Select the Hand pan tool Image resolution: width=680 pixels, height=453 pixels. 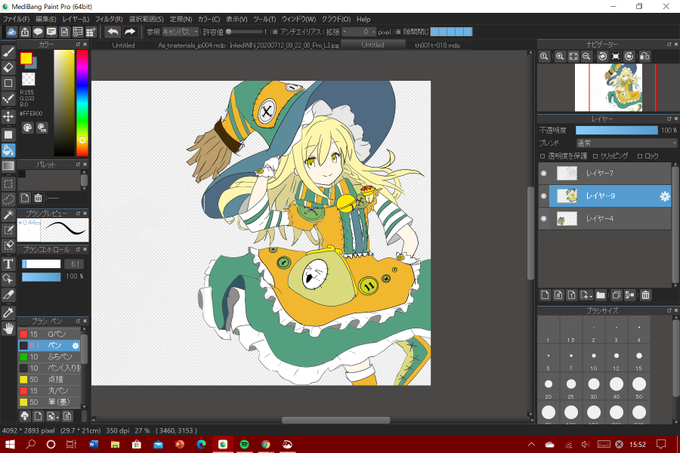click(x=8, y=328)
